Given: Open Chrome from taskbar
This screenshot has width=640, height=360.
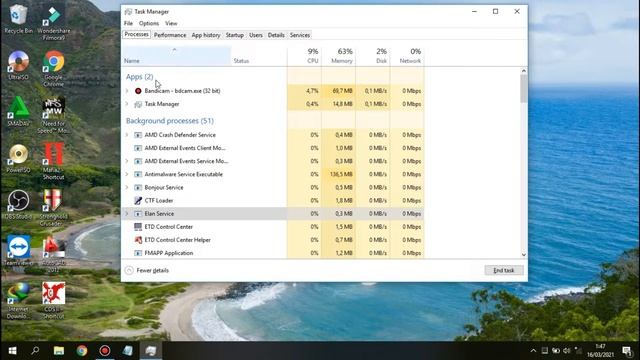Looking at the screenshot, I should [82, 351].
